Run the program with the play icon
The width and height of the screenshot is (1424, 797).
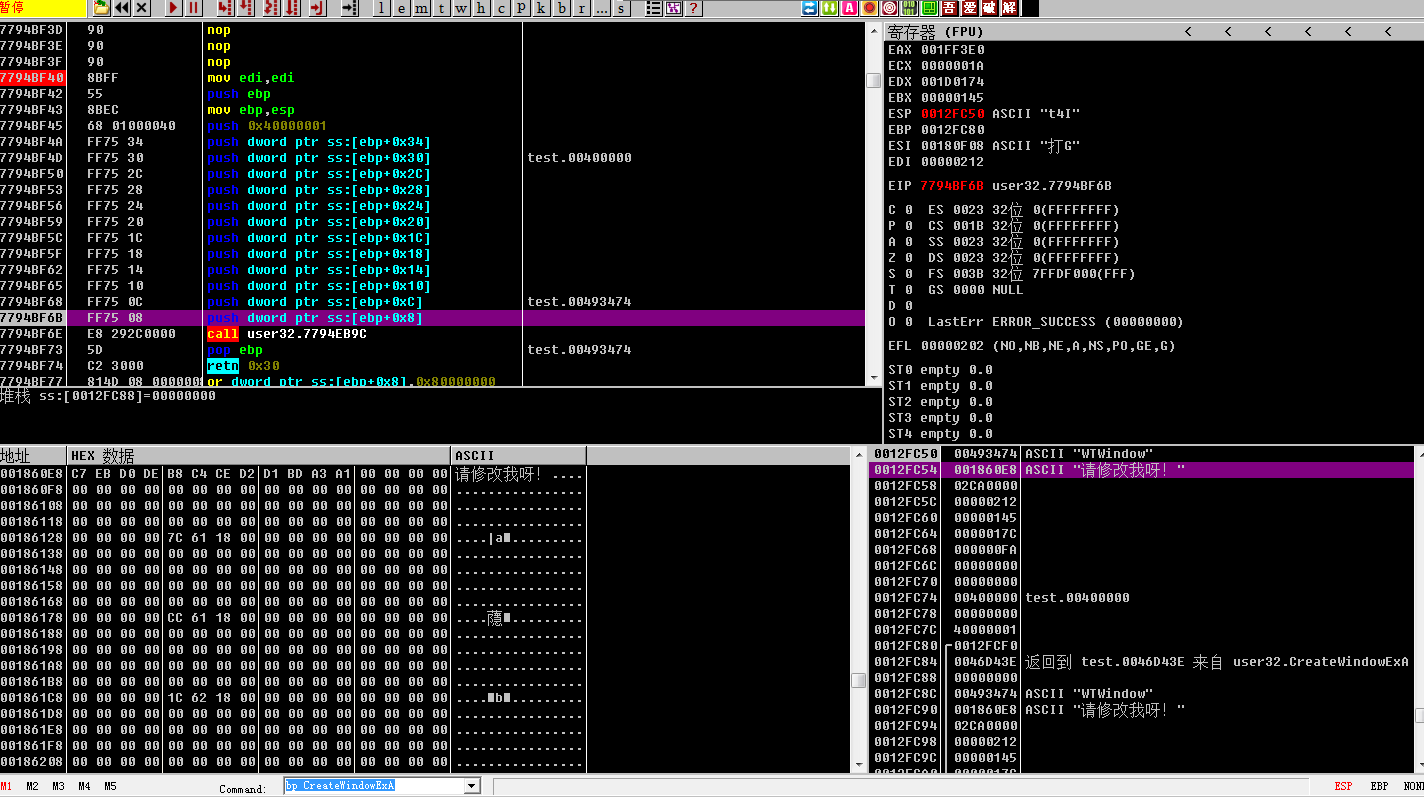pos(174,8)
